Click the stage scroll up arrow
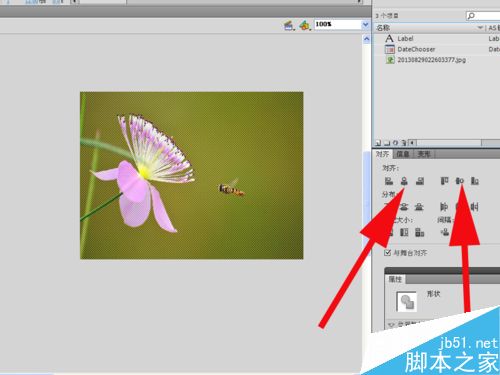500x375 pixels. [367, 39]
